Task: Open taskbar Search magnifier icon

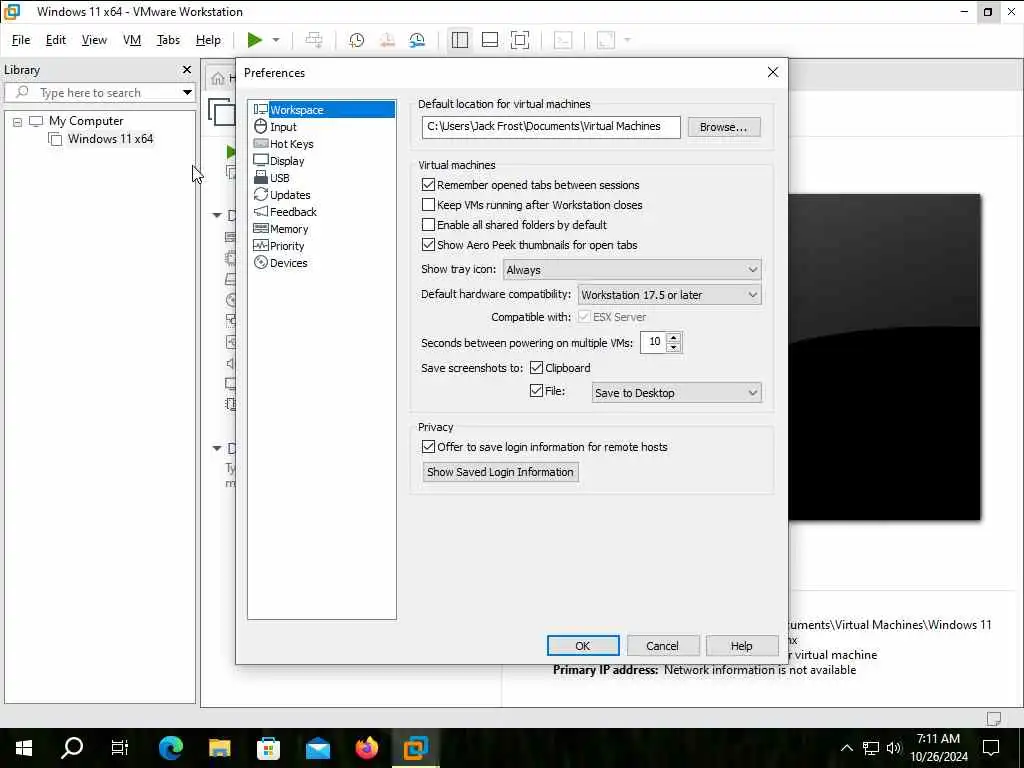Action: (72, 747)
